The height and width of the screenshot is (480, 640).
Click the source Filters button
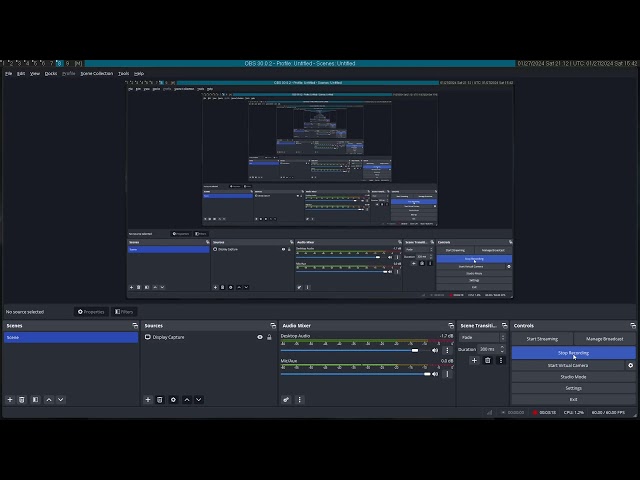[124, 312]
